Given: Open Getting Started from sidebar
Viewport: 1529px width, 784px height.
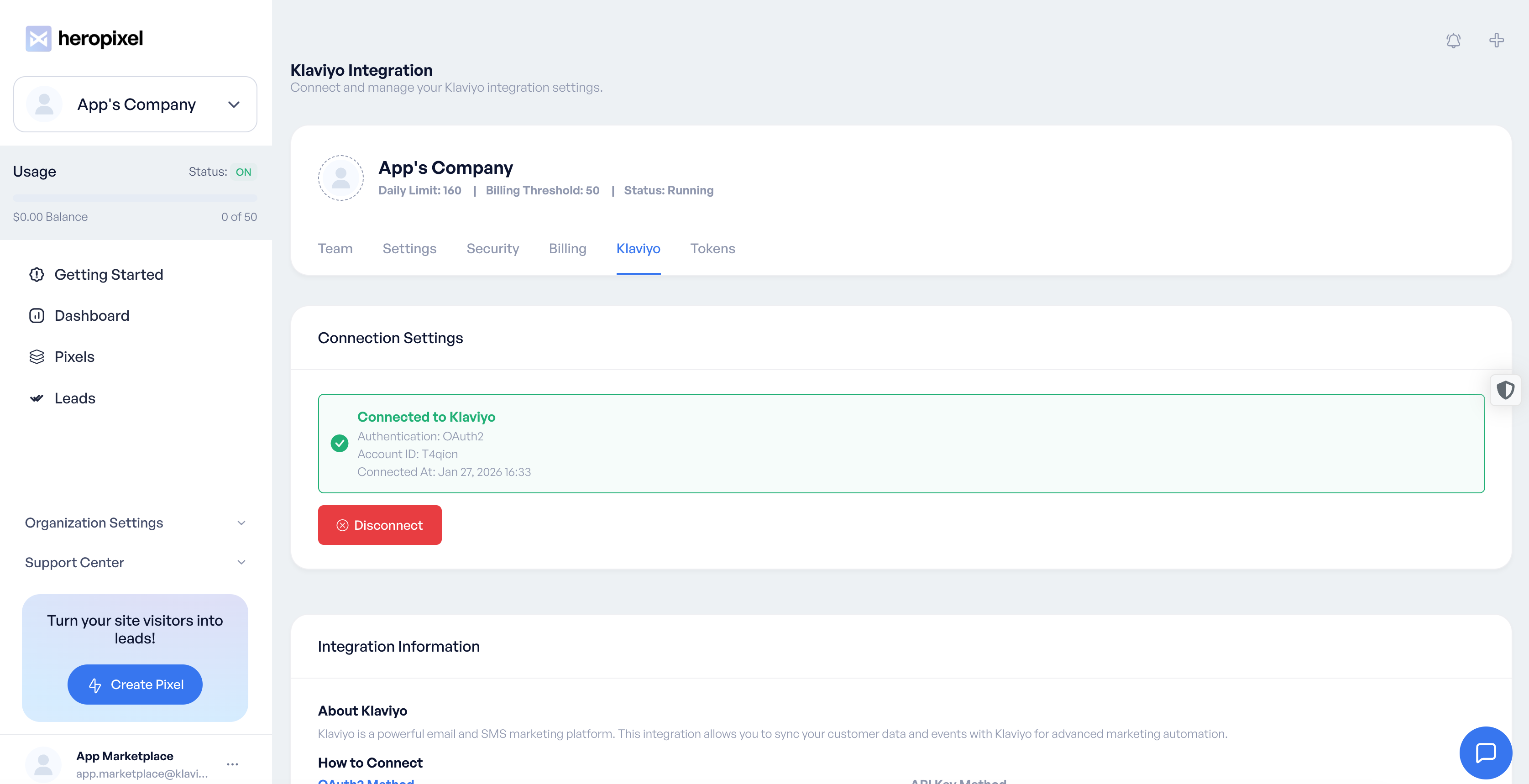Looking at the screenshot, I should [108, 275].
